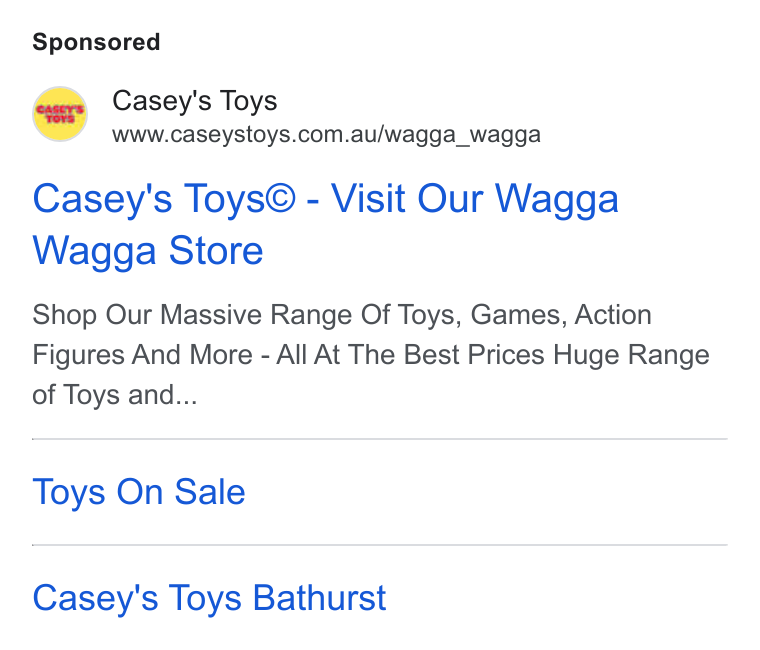The height and width of the screenshot is (650, 760).
Task: Click the truncated text 'of Toys and...'
Action: pyautogui.click(x=115, y=395)
